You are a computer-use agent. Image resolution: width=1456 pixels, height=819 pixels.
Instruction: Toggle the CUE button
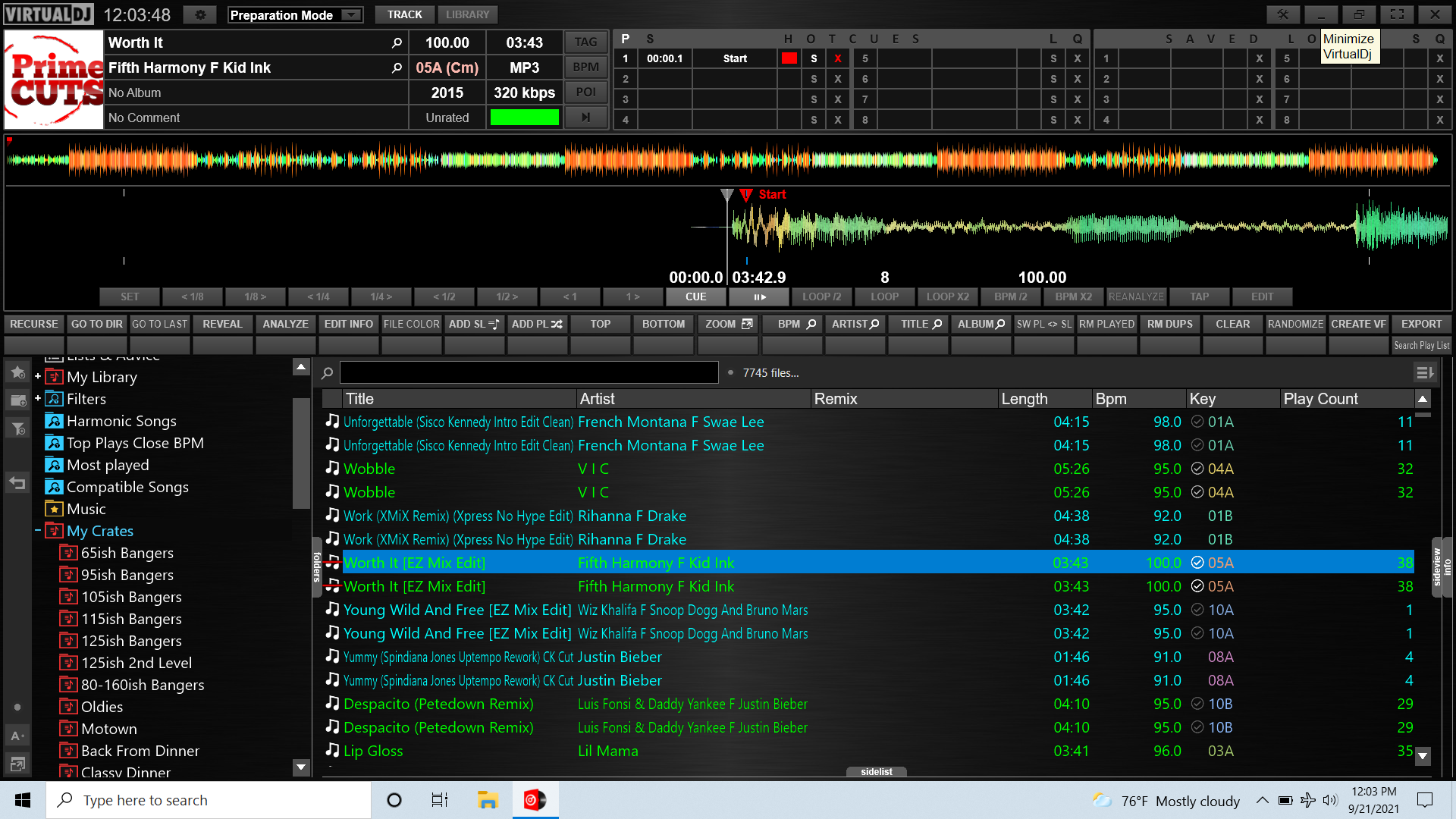[696, 297]
